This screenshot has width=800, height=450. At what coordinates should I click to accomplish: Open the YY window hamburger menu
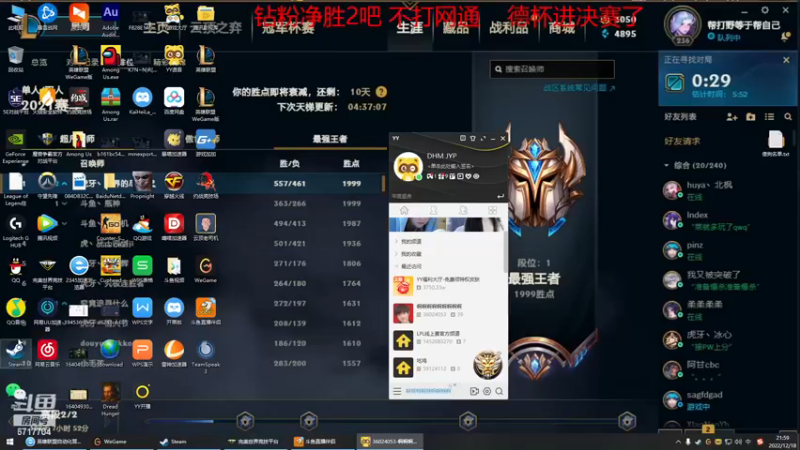[x=397, y=391]
